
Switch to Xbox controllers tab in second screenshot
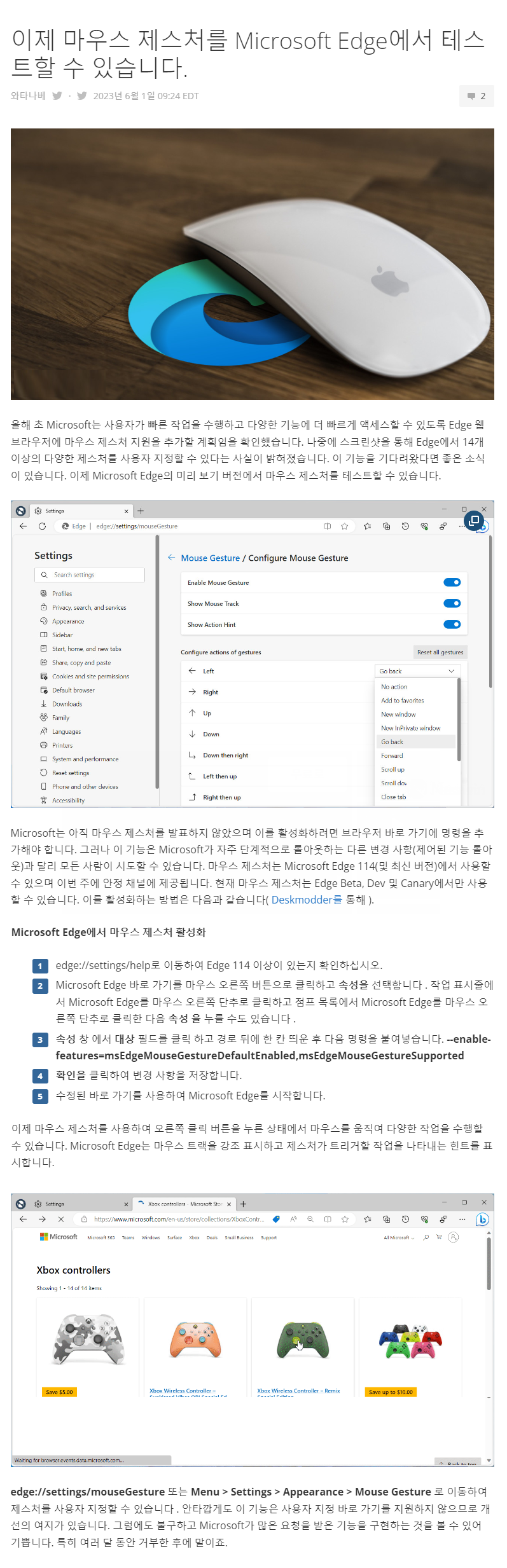pyautogui.click(x=184, y=1204)
